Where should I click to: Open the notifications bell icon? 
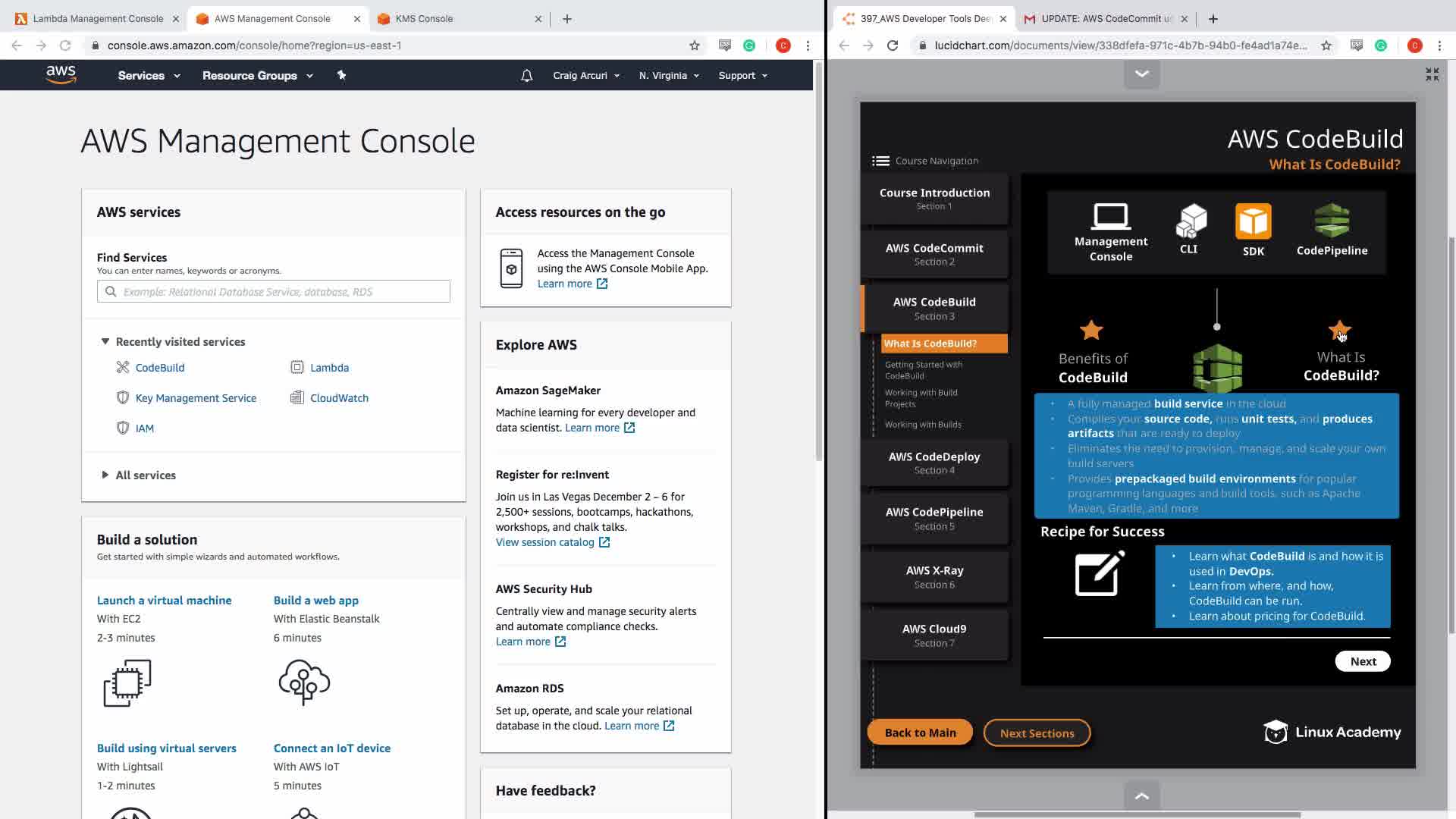526,75
